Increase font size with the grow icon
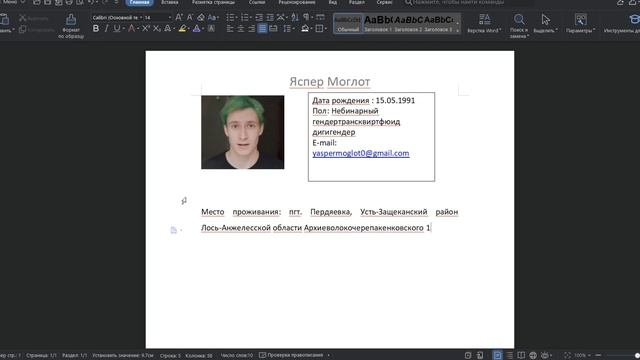 tap(179, 18)
